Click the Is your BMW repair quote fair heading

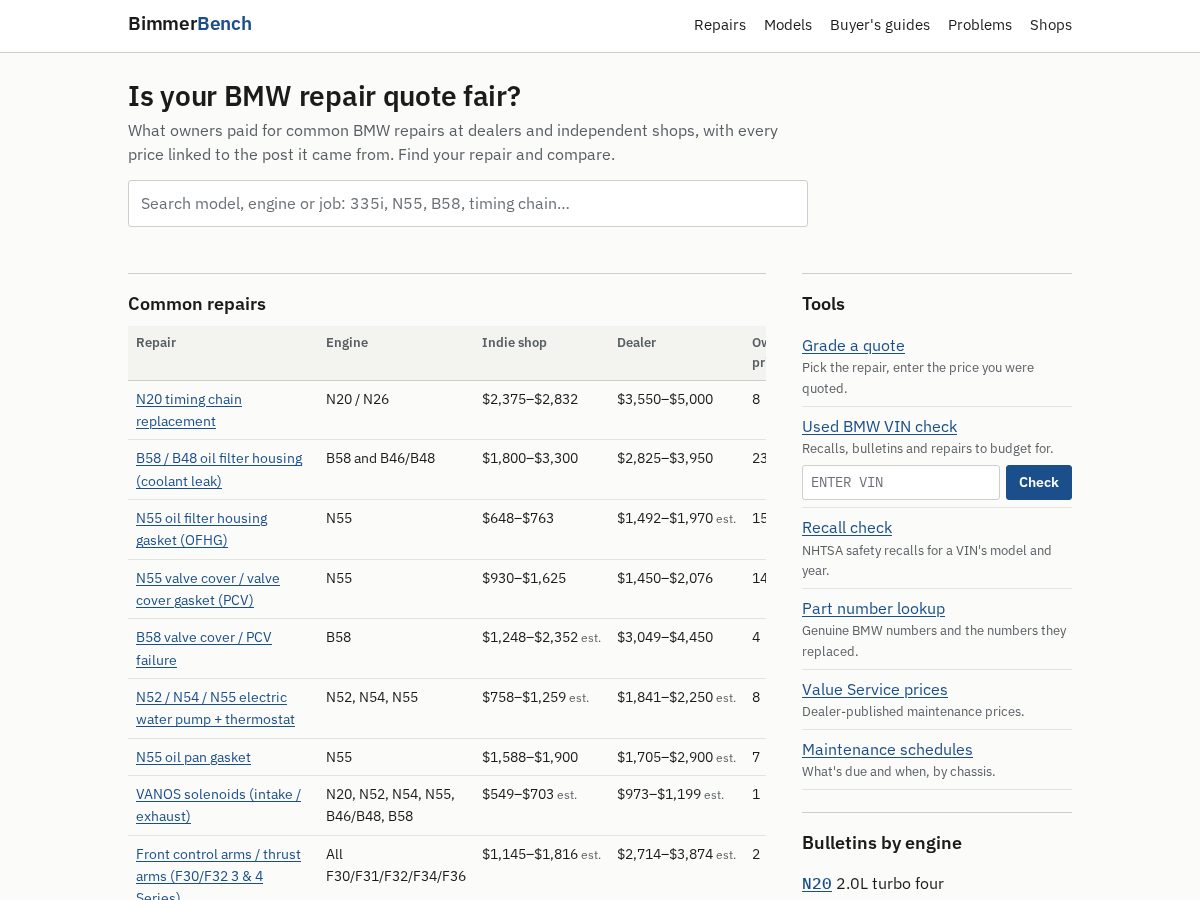click(324, 97)
